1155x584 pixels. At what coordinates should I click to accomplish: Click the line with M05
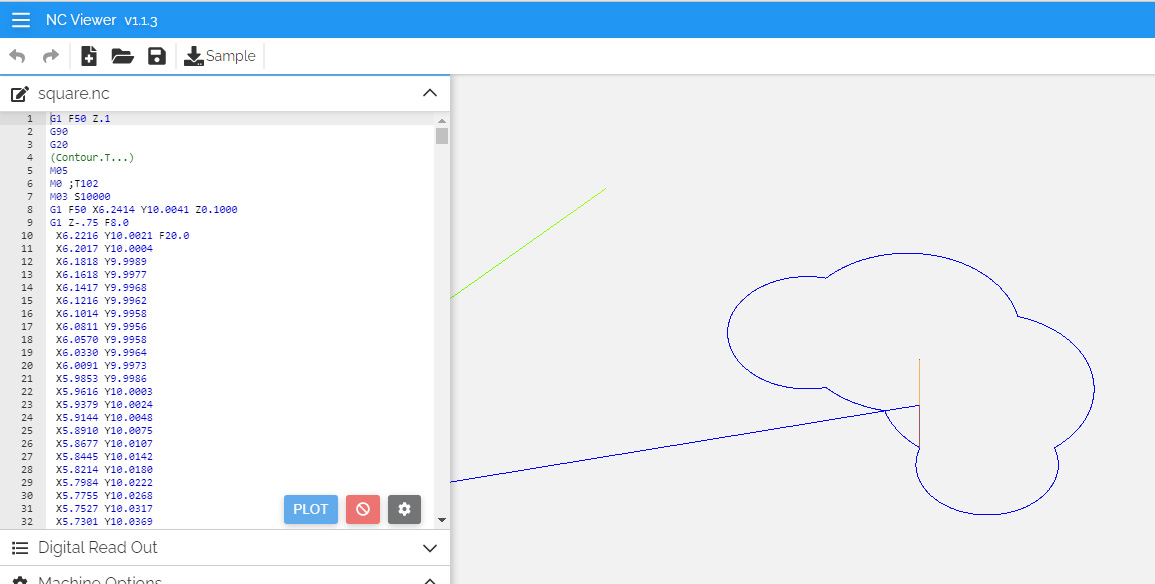pos(59,171)
